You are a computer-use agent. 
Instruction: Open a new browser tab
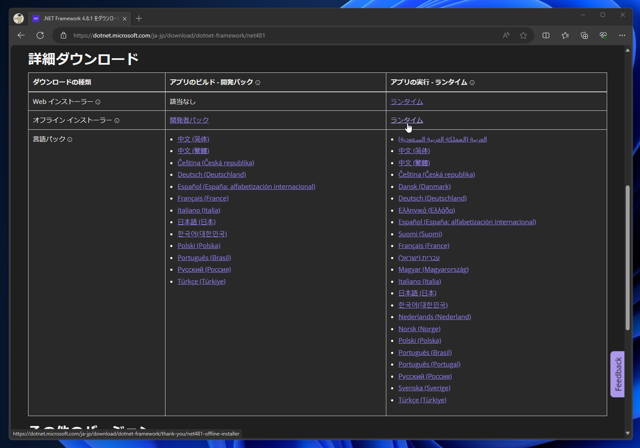[139, 18]
